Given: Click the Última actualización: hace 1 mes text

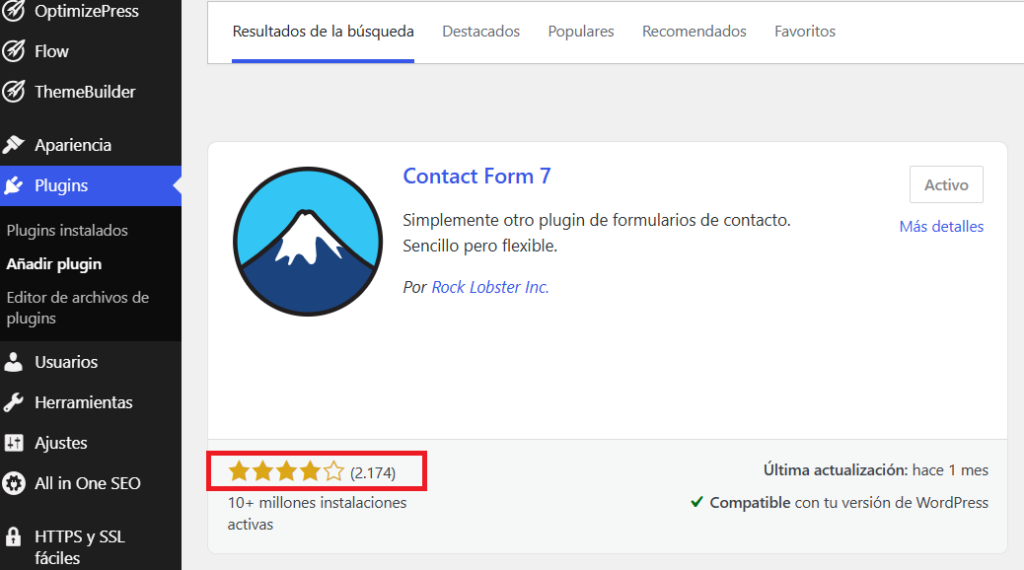Looking at the screenshot, I should coord(876,470).
